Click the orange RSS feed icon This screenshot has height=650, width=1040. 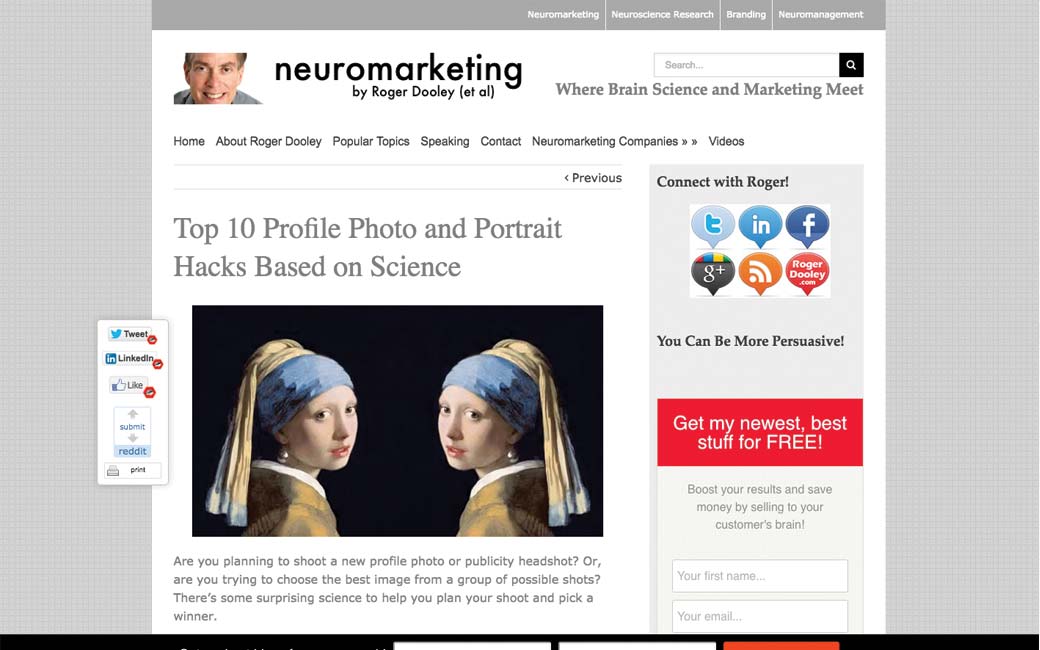point(760,273)
